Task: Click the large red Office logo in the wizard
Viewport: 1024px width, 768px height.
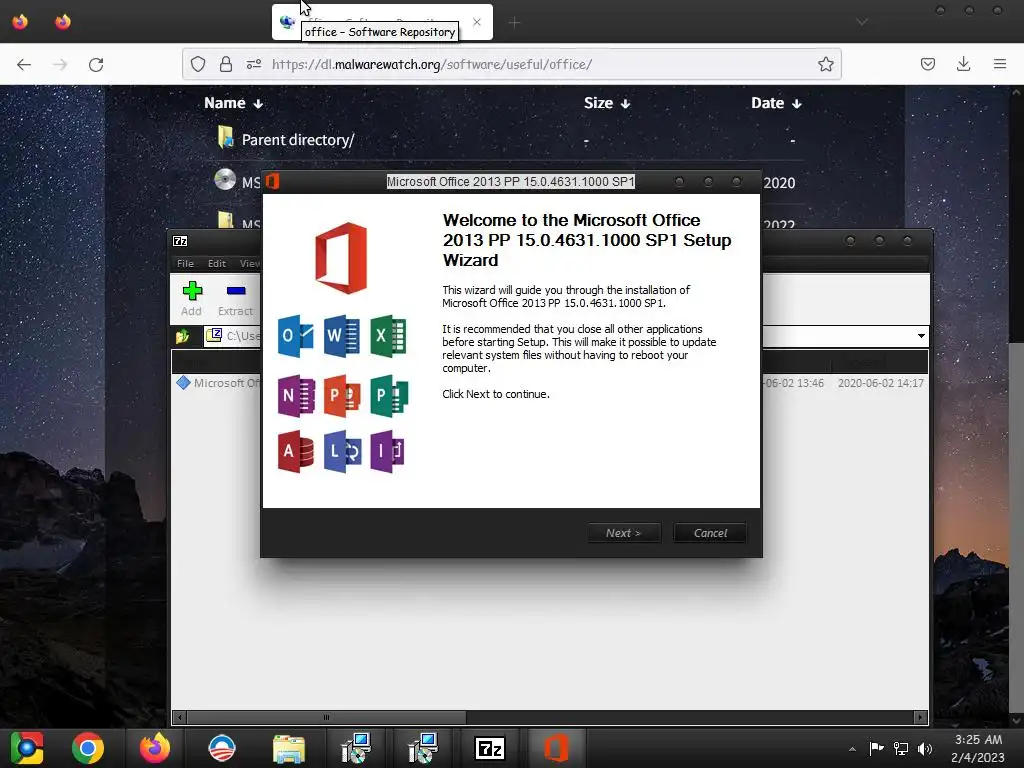Action: point(341,258)
